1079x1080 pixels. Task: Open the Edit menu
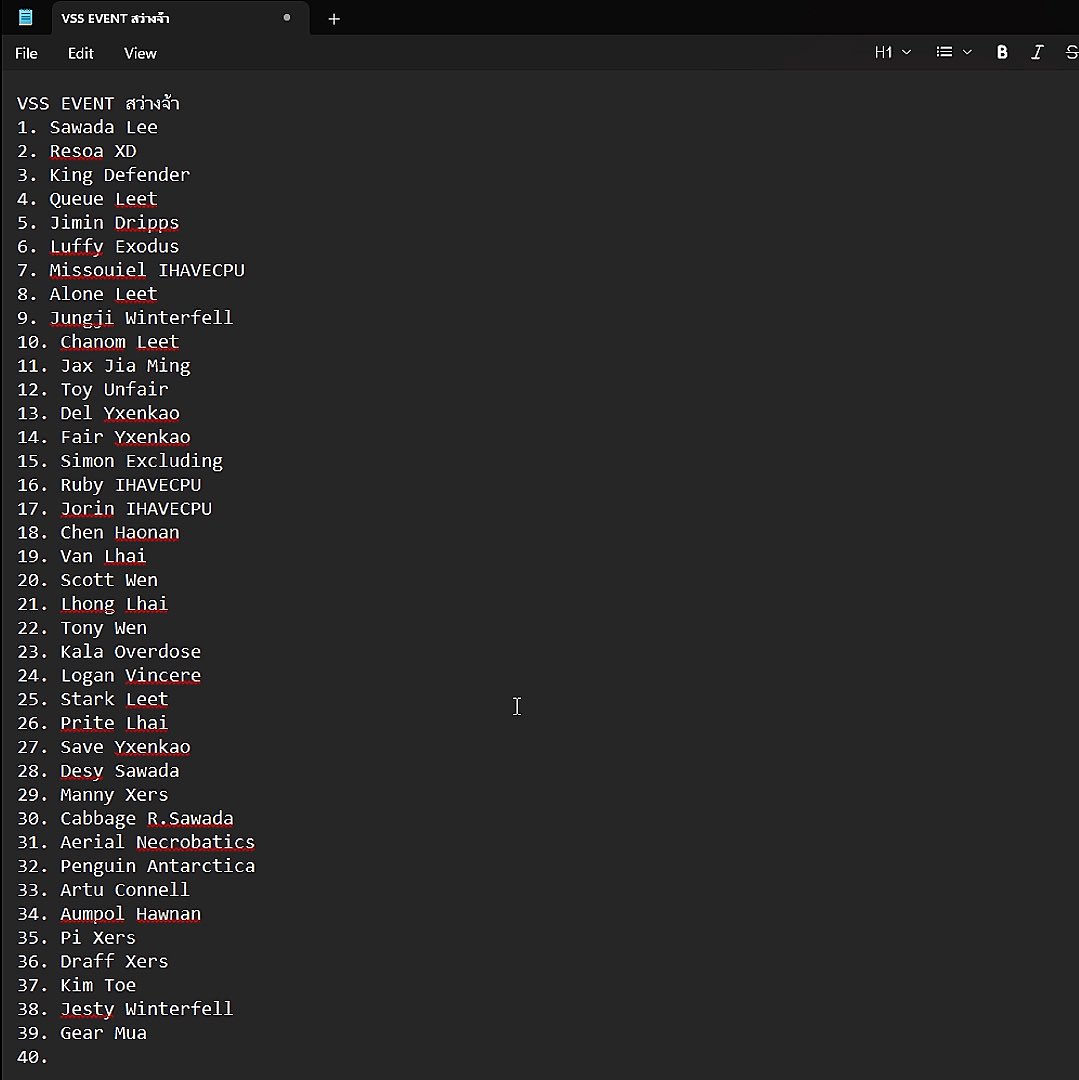[81, 53]
